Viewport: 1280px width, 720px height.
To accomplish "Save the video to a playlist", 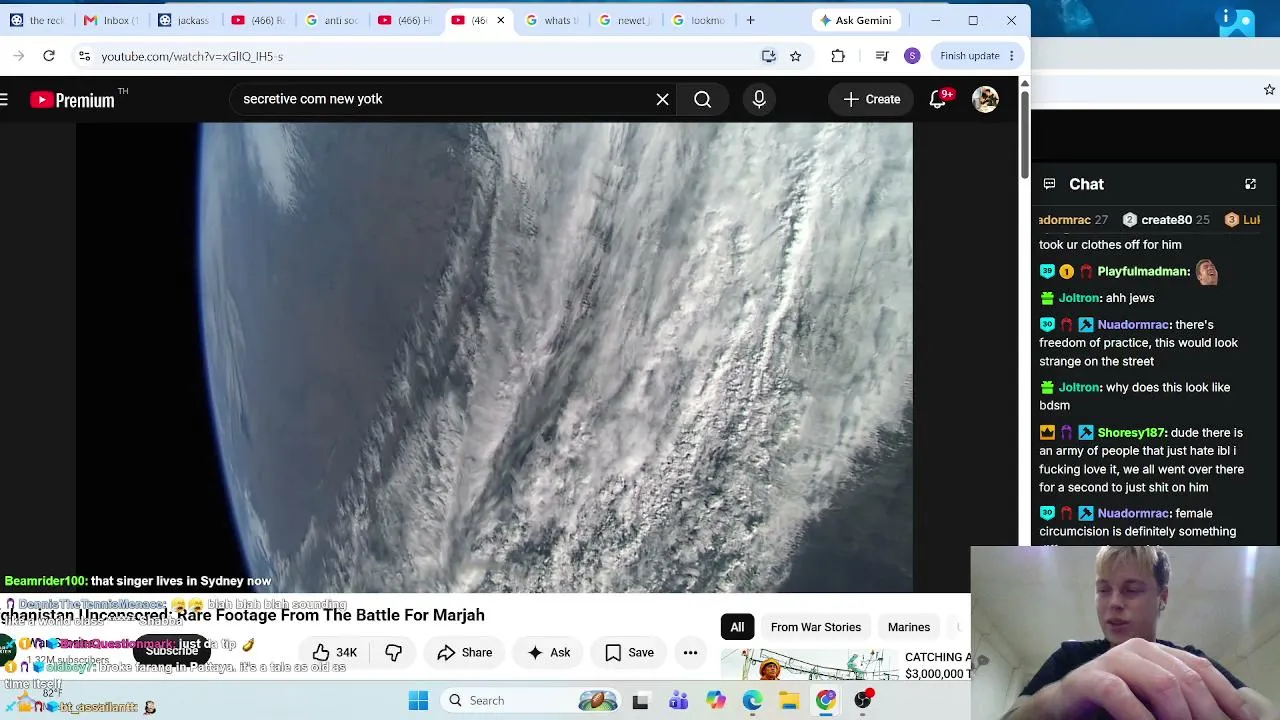I will pos(630,653).
